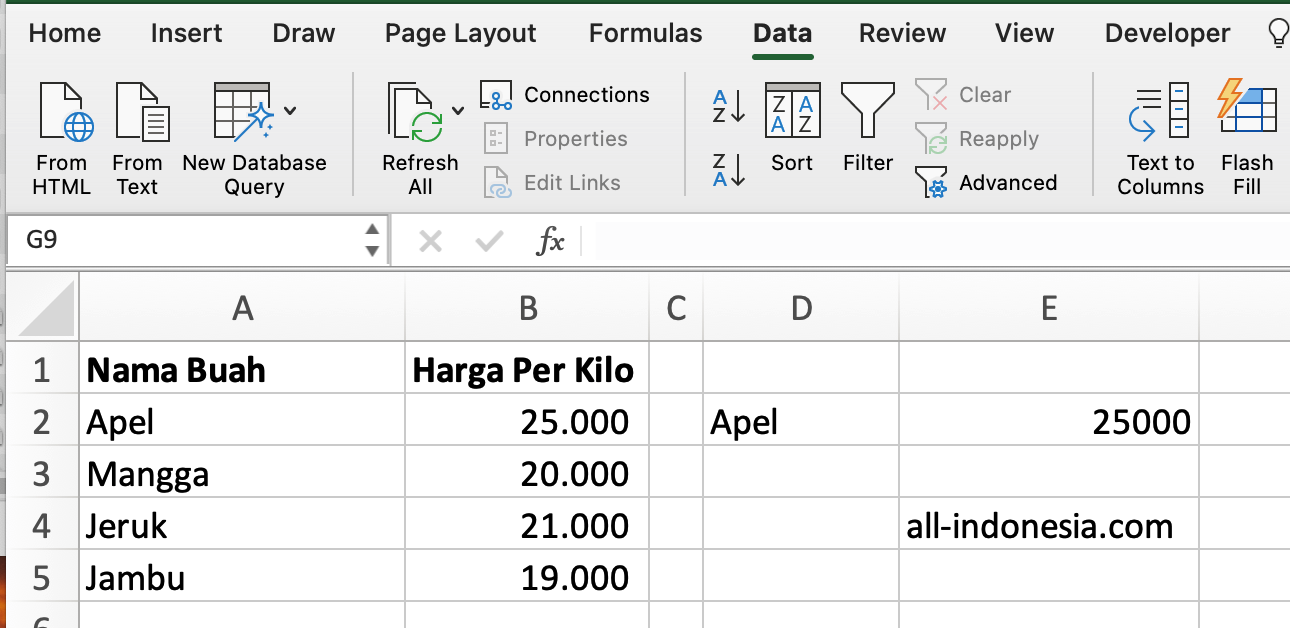Click the Insert Function fx button
The image size is (1290, 628).
(x=551, y=241)
